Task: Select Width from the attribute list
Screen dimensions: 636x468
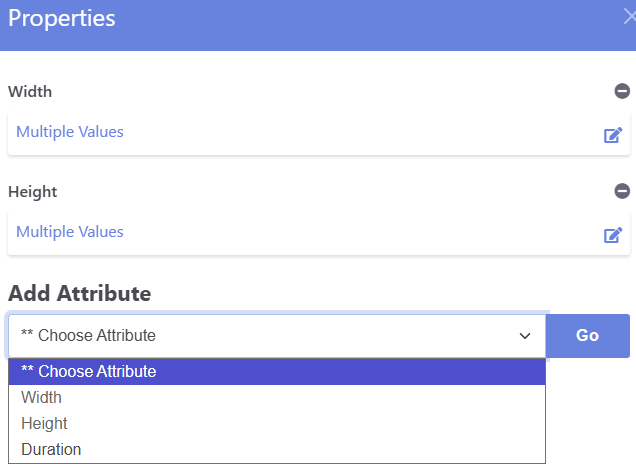Action: [x=42, y=398]
